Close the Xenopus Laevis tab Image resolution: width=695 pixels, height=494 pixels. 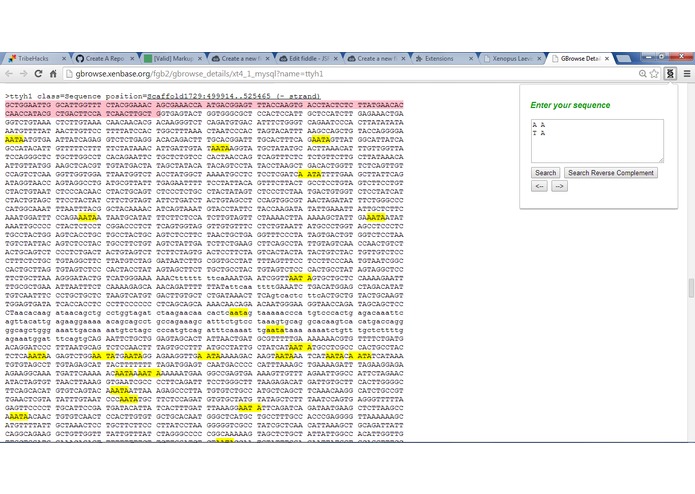pos(539,58)
